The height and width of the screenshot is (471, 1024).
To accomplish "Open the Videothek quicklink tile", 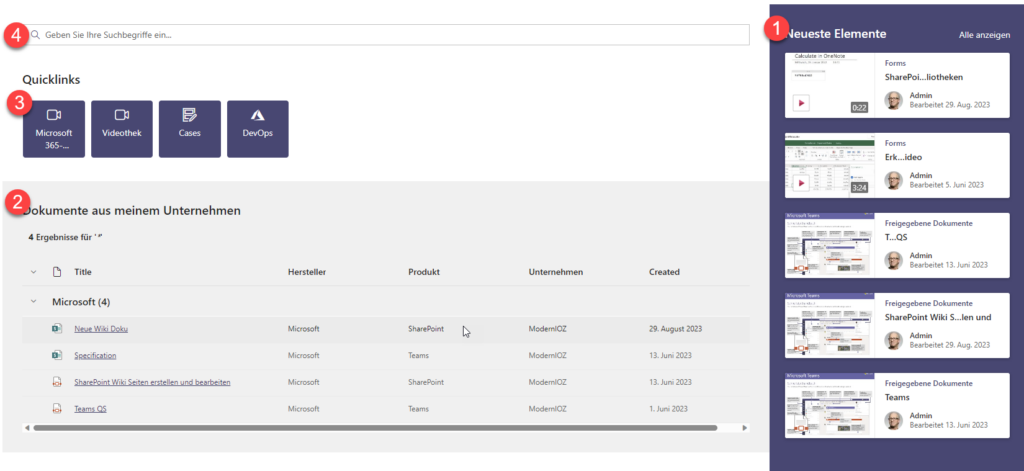I will coord(121,129).
